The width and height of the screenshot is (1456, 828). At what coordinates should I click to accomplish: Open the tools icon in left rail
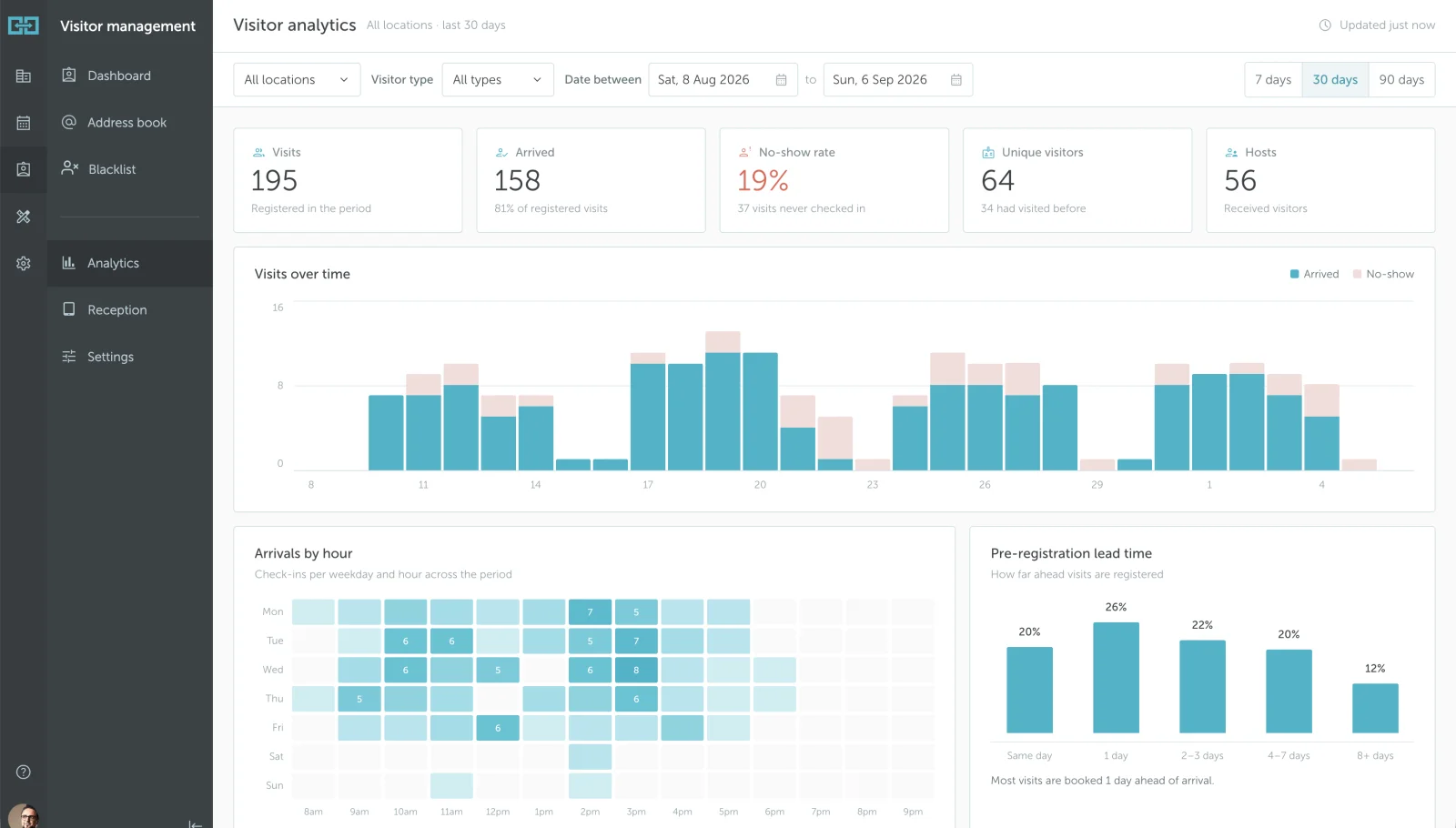coord(24,217)
